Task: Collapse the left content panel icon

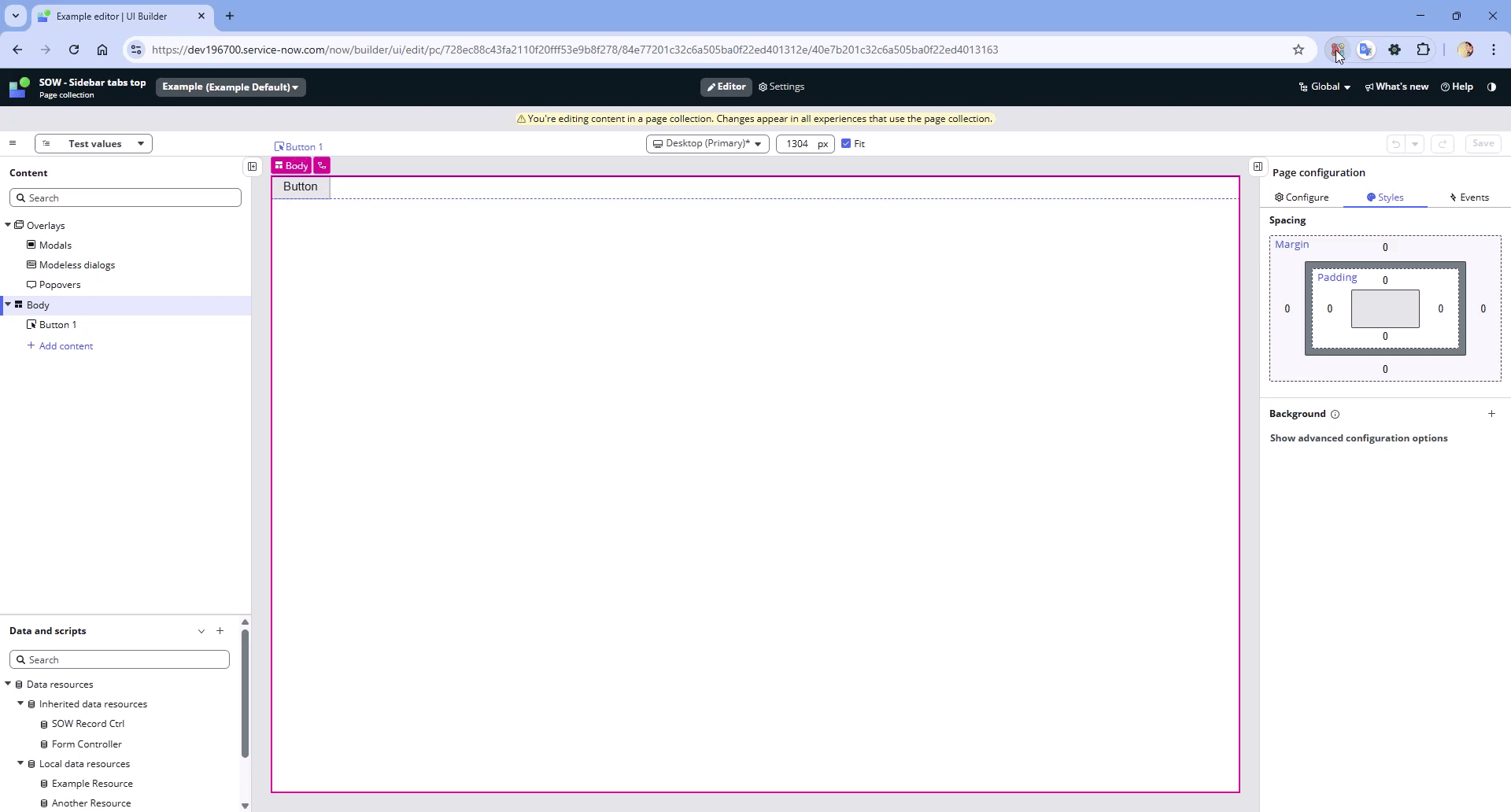Action: pyautogui.click(x=252, y=166)
